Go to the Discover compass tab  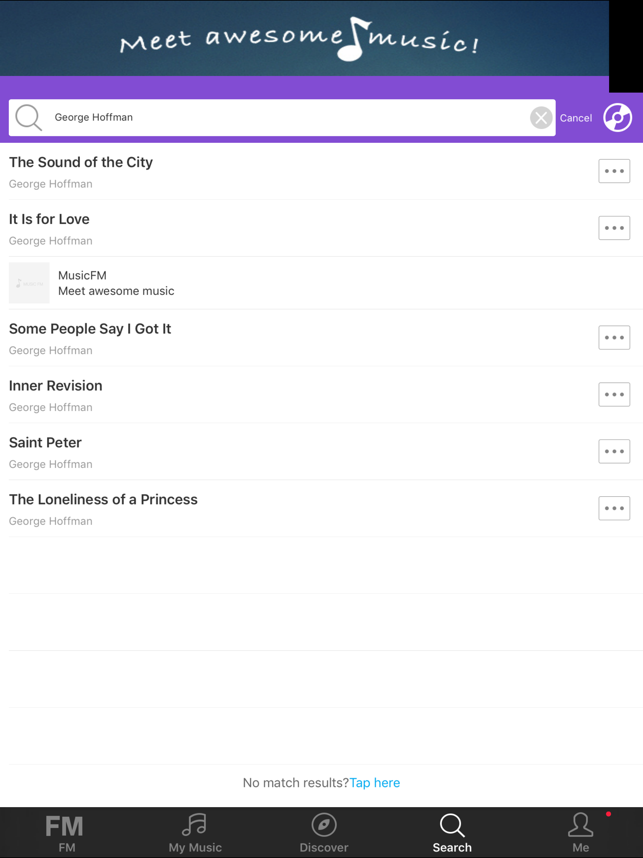click(x=324, y=833)
